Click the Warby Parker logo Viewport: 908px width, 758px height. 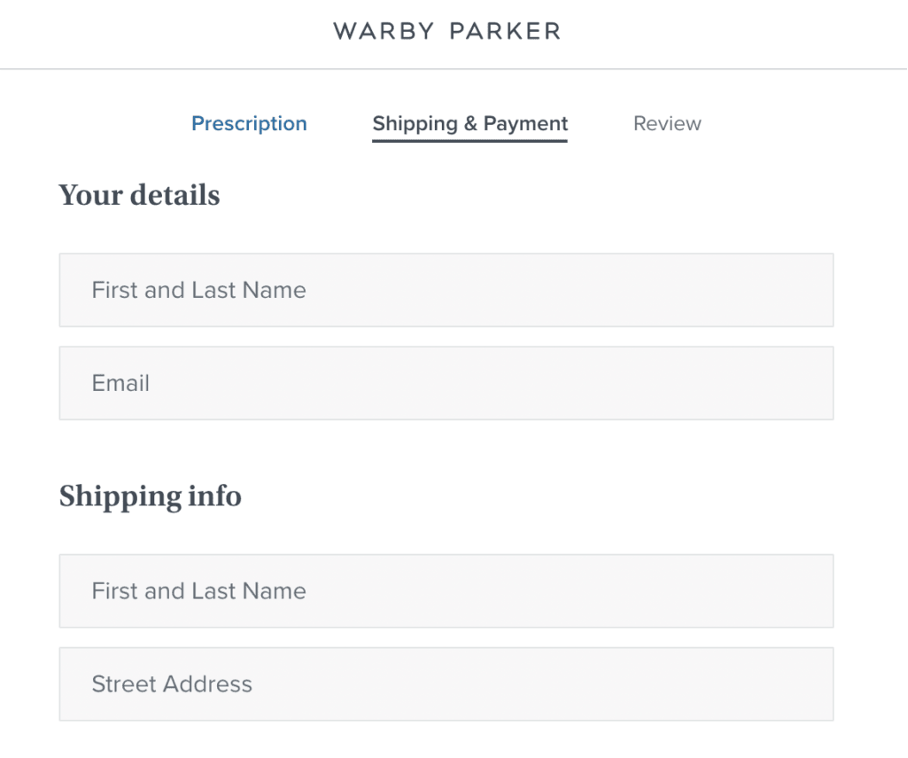coord(446,31)
